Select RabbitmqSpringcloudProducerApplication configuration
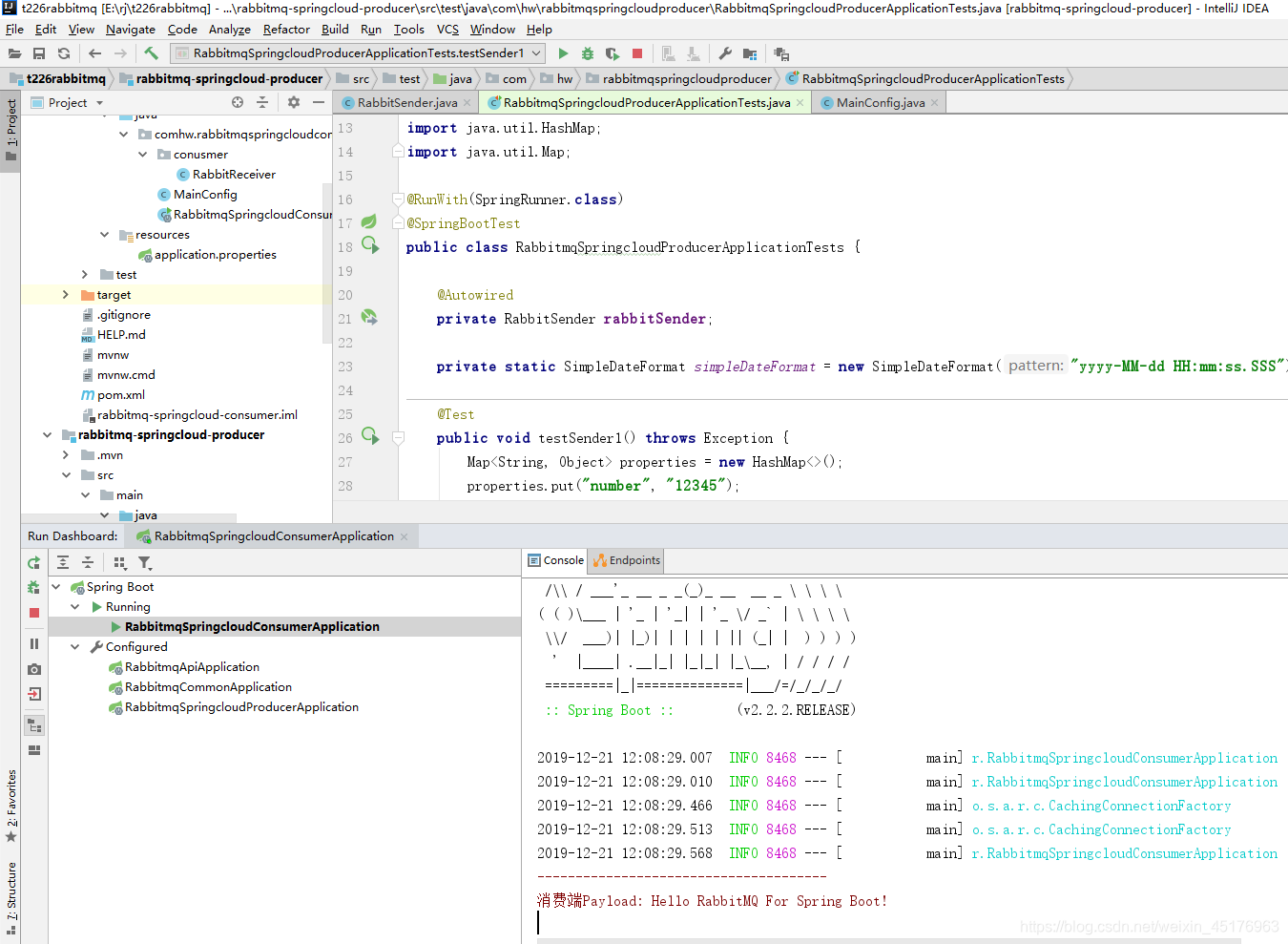The height and width of the screenshot is (944, 1288). point(241,707)
